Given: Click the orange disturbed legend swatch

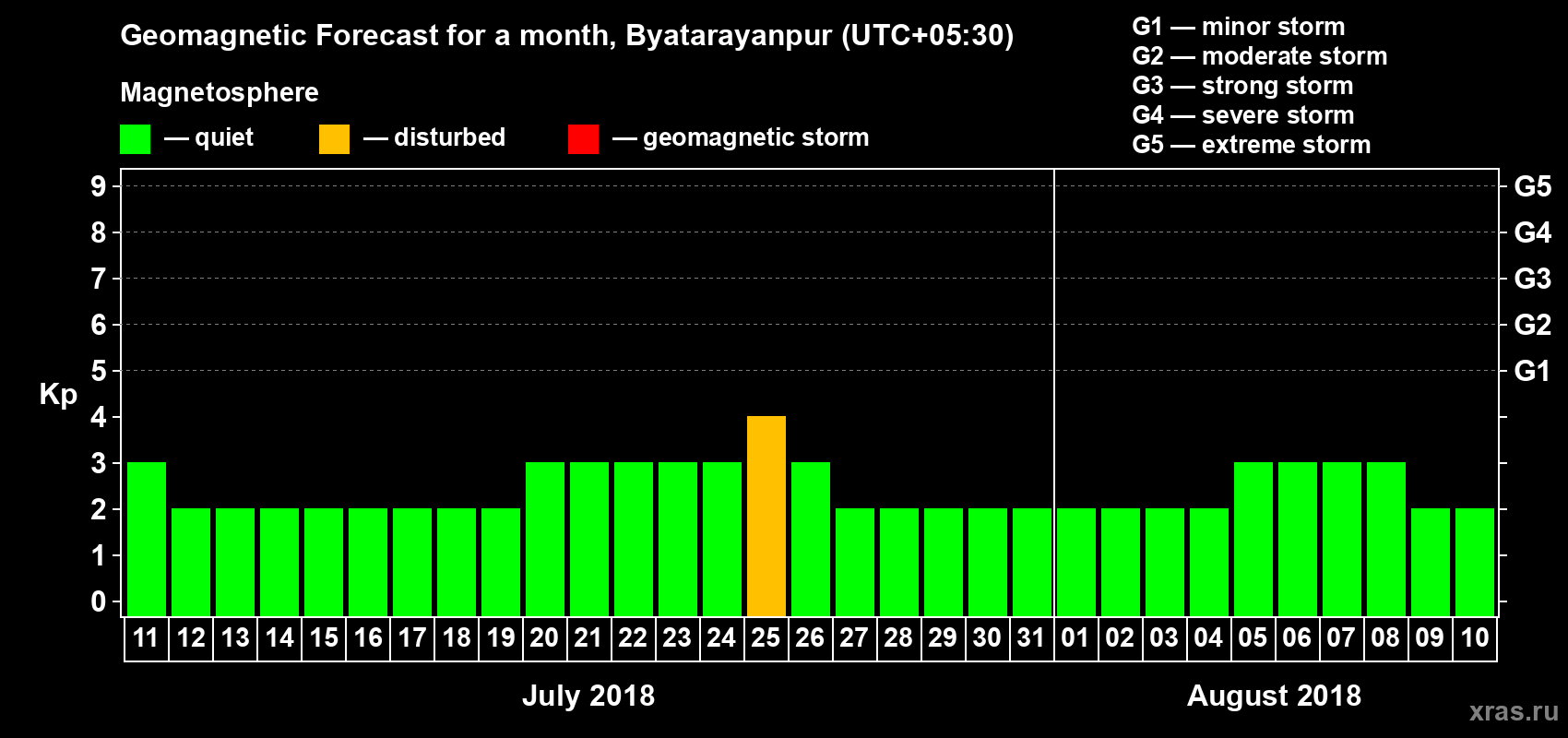Looking at the screenshot, I should 334,139.
